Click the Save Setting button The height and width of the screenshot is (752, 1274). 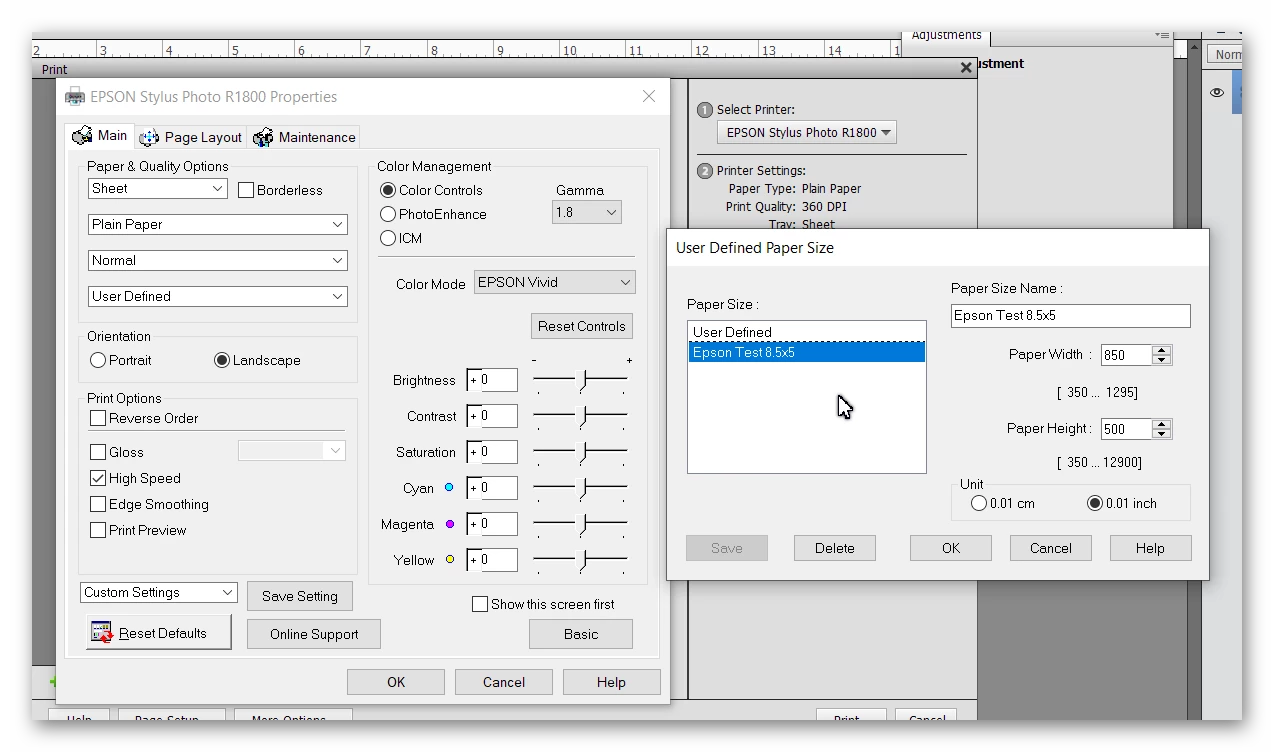(300, 596)
